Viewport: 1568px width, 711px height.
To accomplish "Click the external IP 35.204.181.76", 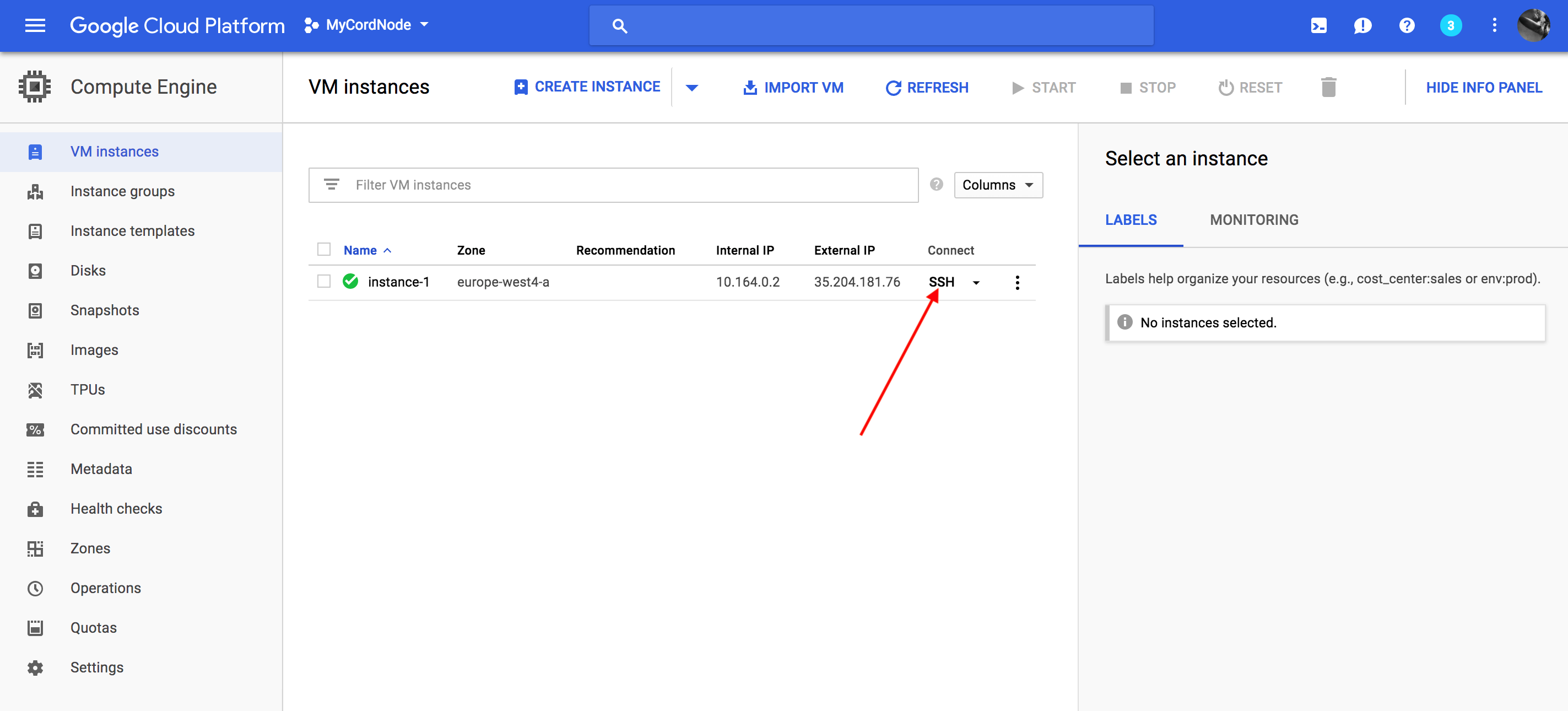I will tap(857, 282).
